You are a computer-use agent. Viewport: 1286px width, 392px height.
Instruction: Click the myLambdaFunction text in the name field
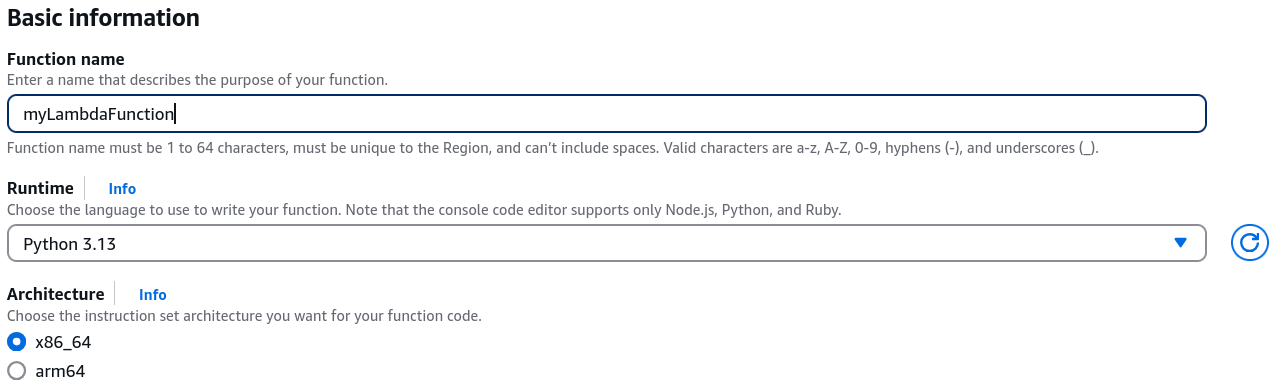click(99, 114)
